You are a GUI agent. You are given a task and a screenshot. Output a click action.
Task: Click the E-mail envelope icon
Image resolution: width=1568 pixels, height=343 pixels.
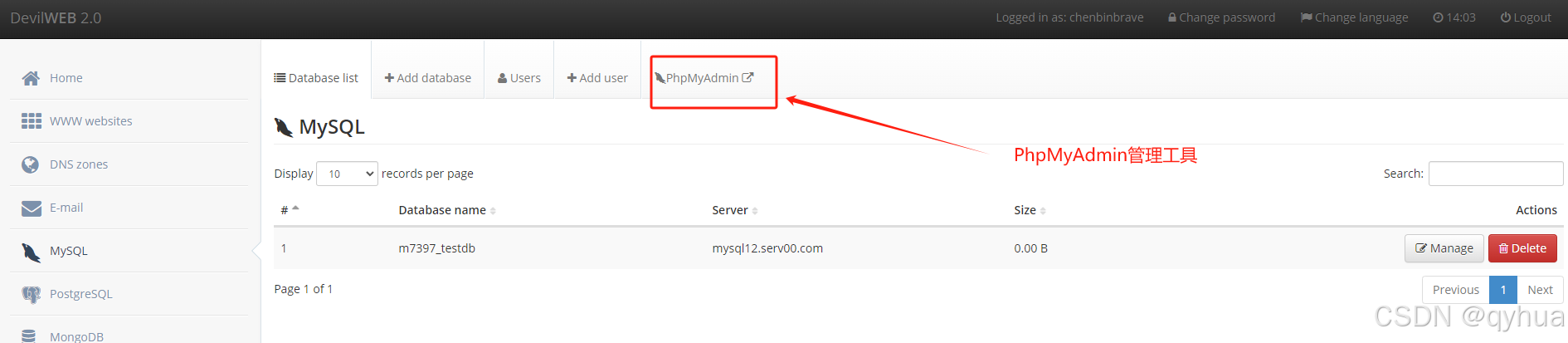[x=32, y=208]
